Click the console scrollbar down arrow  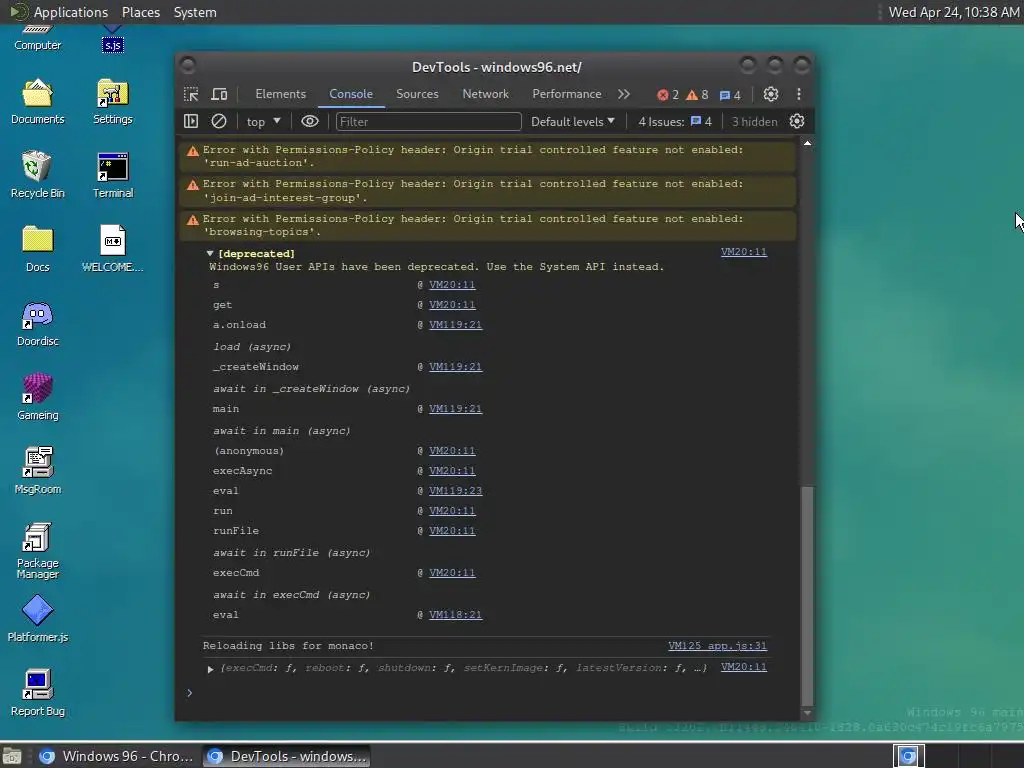pos(807,713)
